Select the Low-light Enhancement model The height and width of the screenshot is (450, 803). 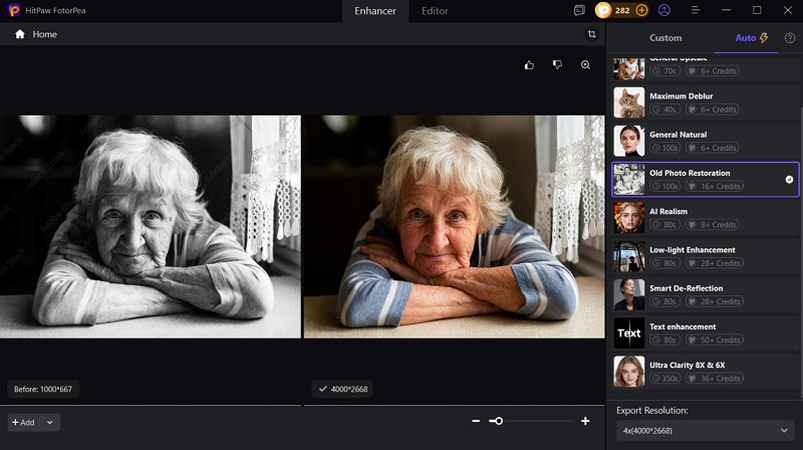click(705, 256)
